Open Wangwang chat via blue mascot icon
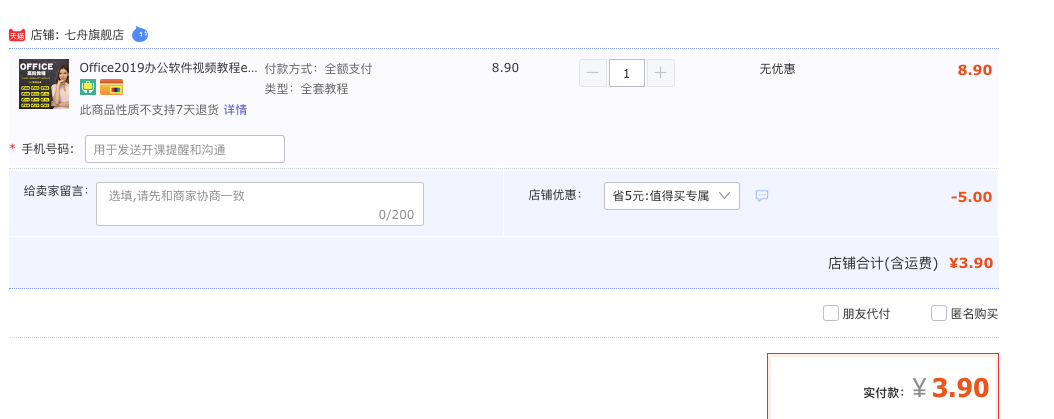The image size is (1054, 419). 140,34
